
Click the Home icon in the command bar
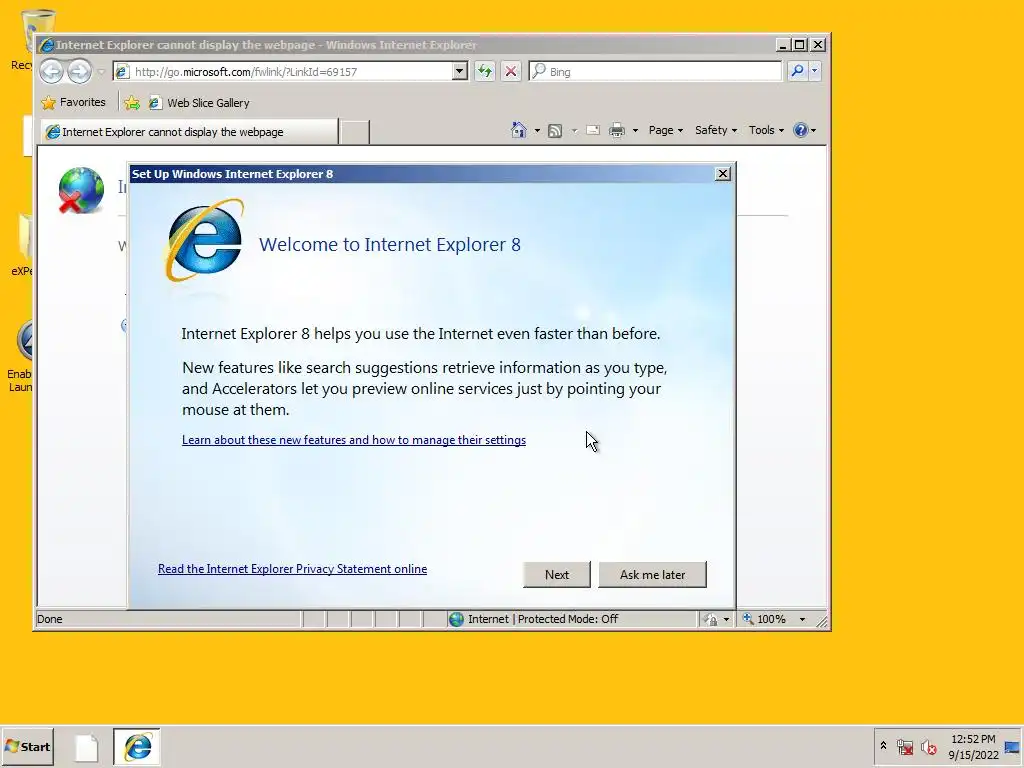[x=519, y=130]
